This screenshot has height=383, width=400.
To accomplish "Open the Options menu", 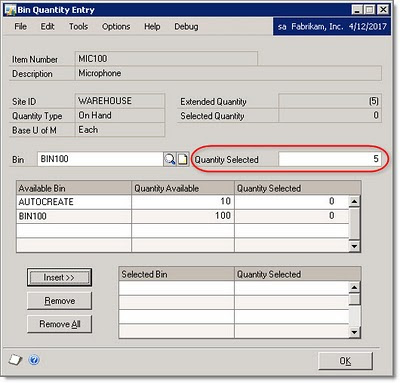I will [x=116, y=26].
